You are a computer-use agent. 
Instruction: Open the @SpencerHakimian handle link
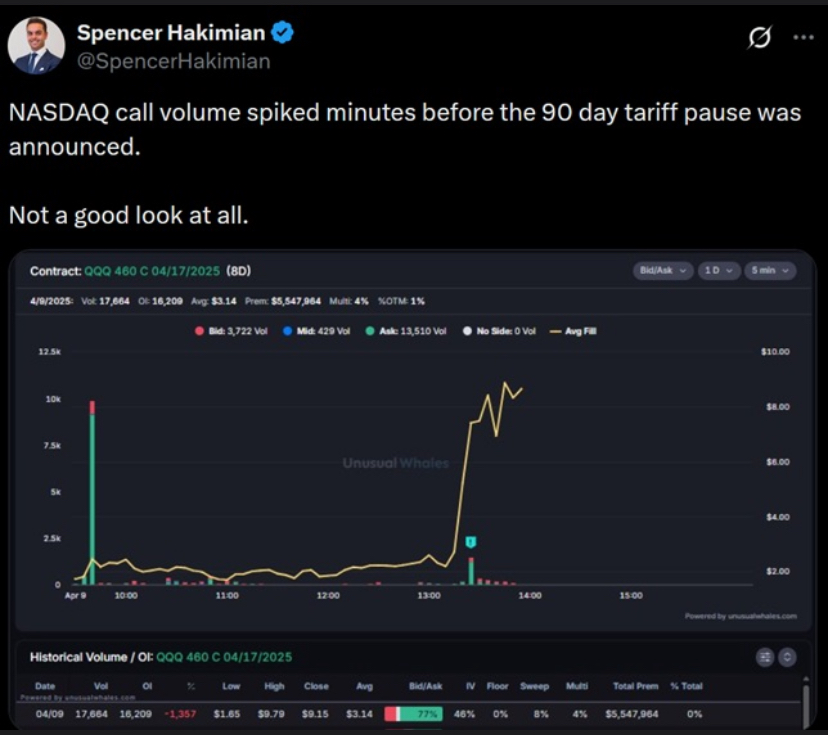click(174, 61)
